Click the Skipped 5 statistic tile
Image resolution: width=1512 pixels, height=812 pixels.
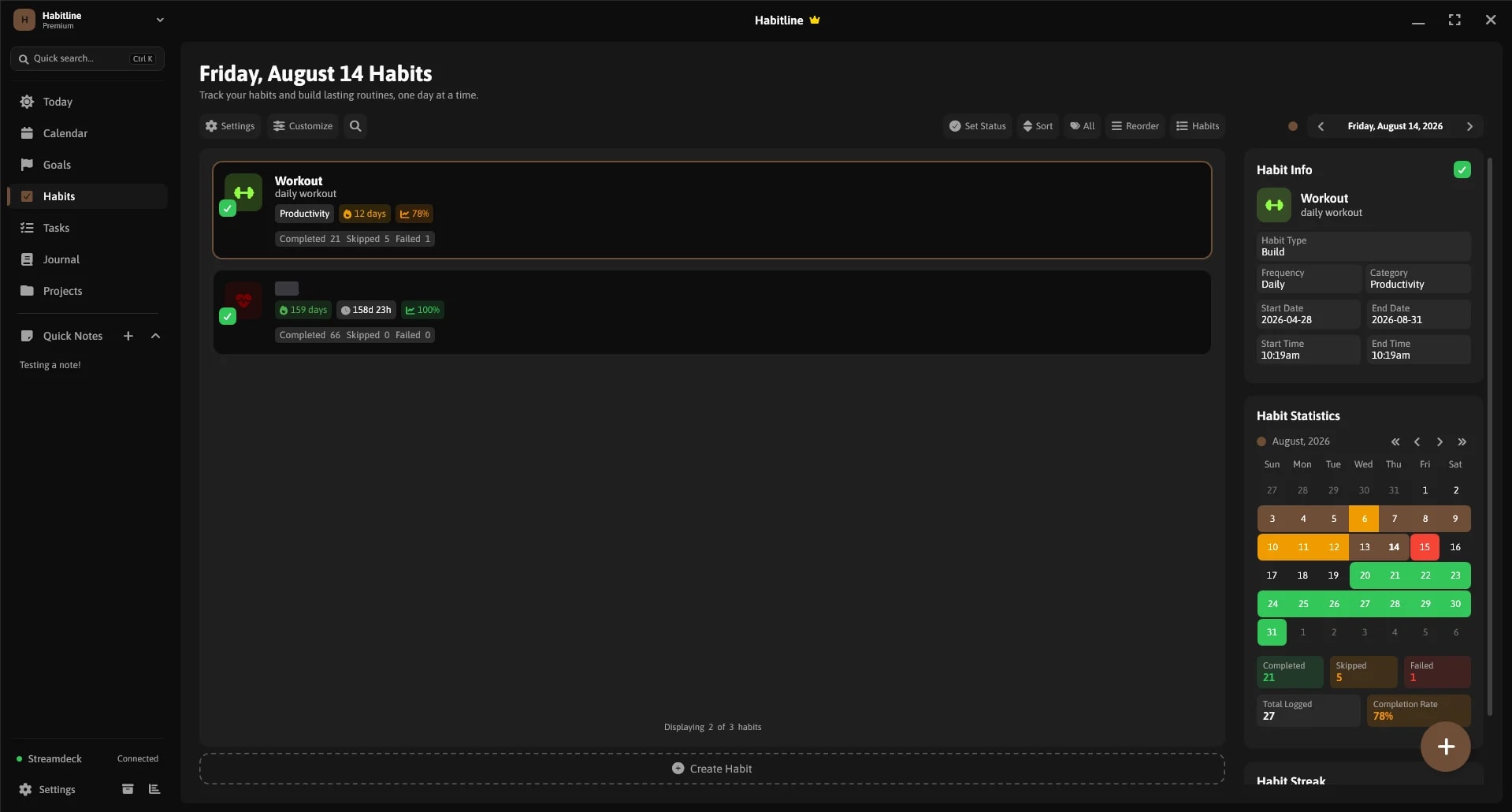[x=1363, y=672]
